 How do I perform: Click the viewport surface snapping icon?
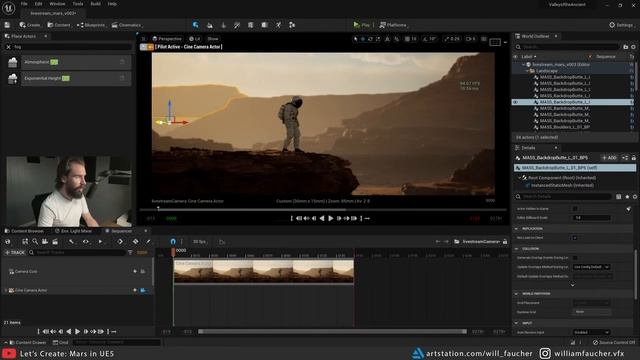coord(397,39)
